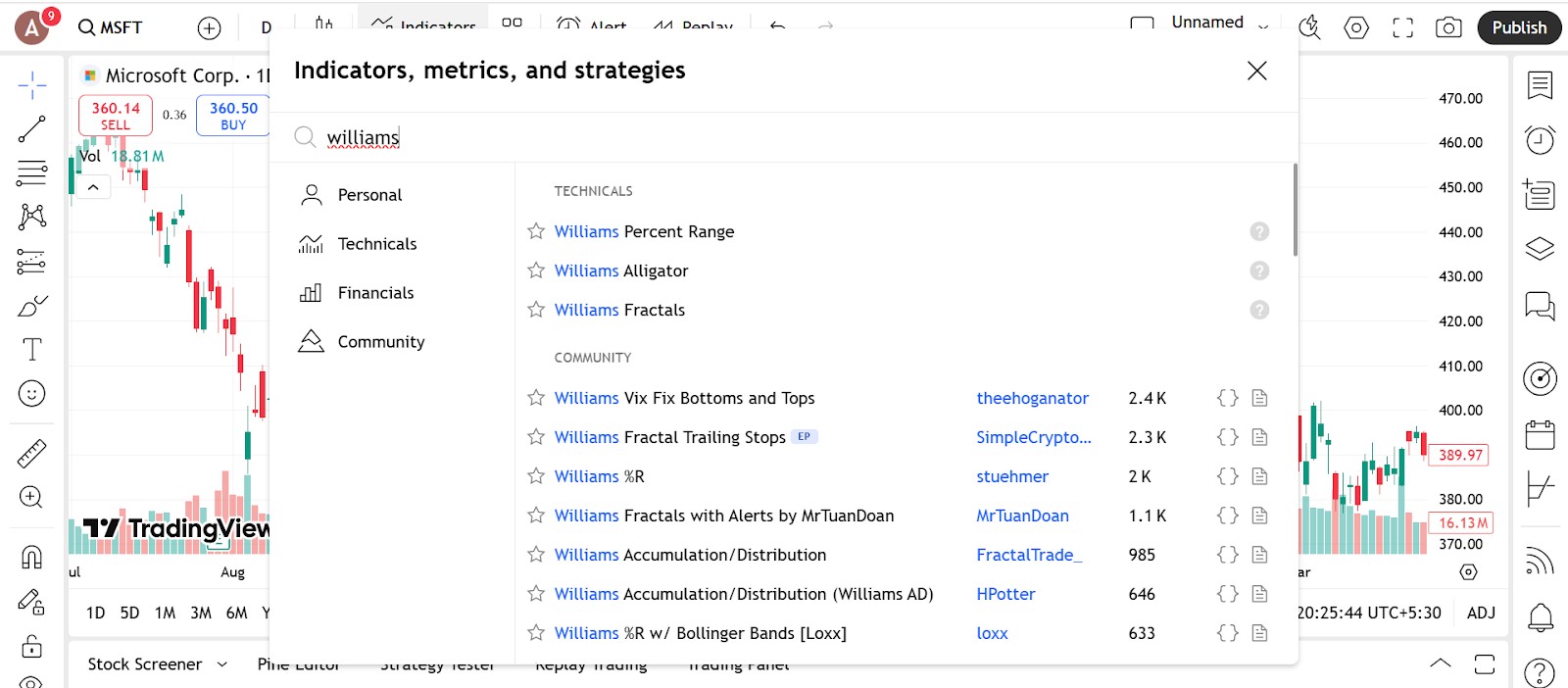This screenshot has width=1568, height=688.
Task: Activate the zoom in tool
Action: (x=31, y=497)
